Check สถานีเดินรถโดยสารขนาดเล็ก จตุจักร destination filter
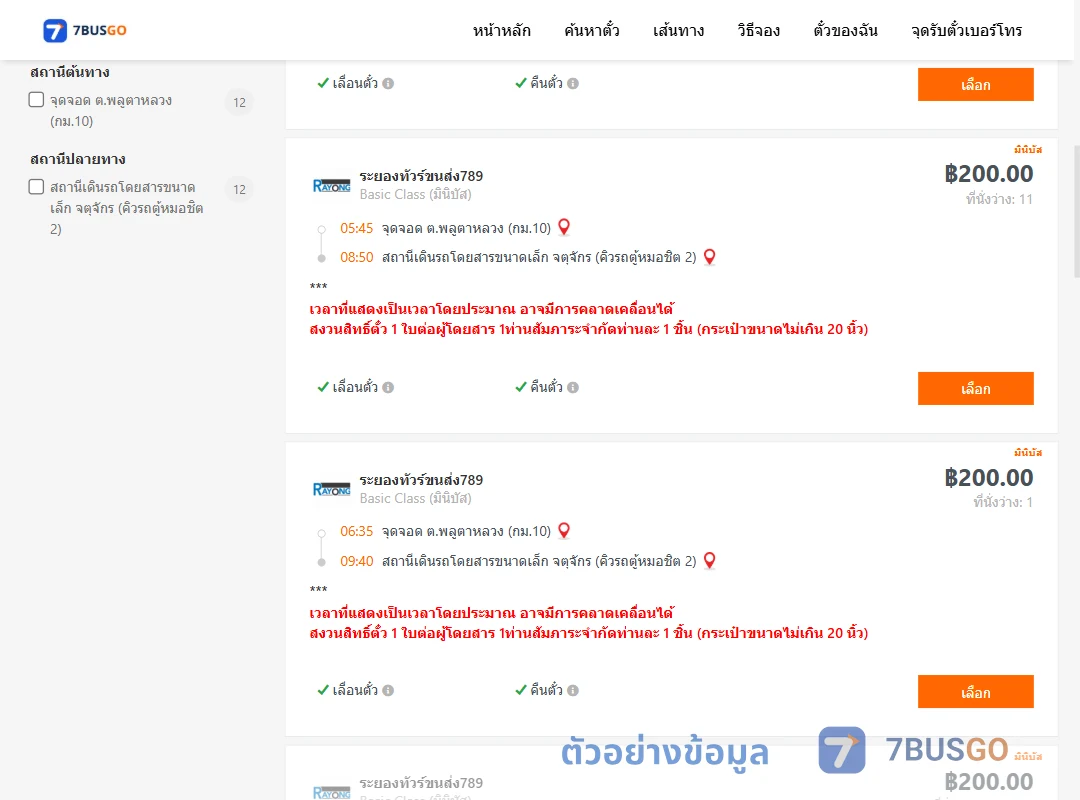 coord(37,187)
